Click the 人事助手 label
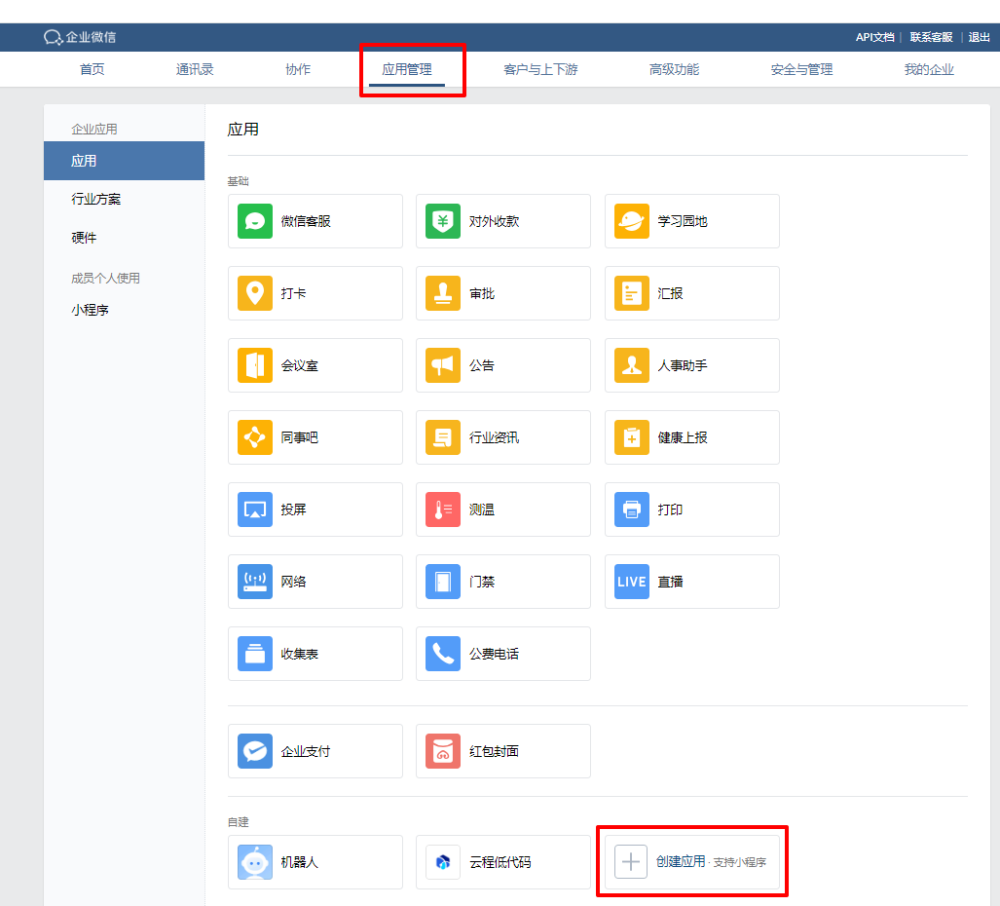Viewport: 1000px width, 906px height. click(x=682, y=365)
